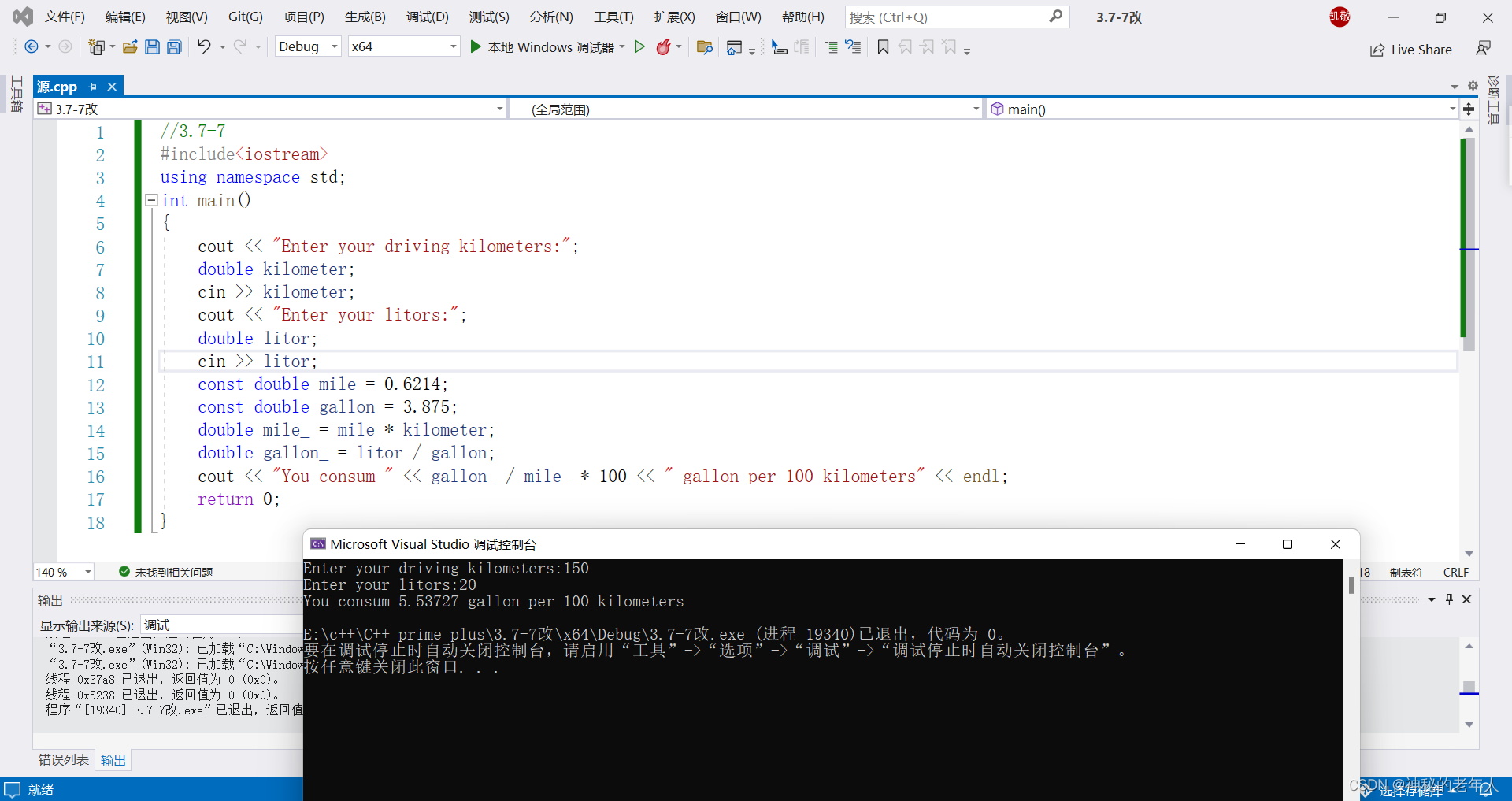
Task: Change platform using the x64 dropdown
Action: tap(403, 46)
